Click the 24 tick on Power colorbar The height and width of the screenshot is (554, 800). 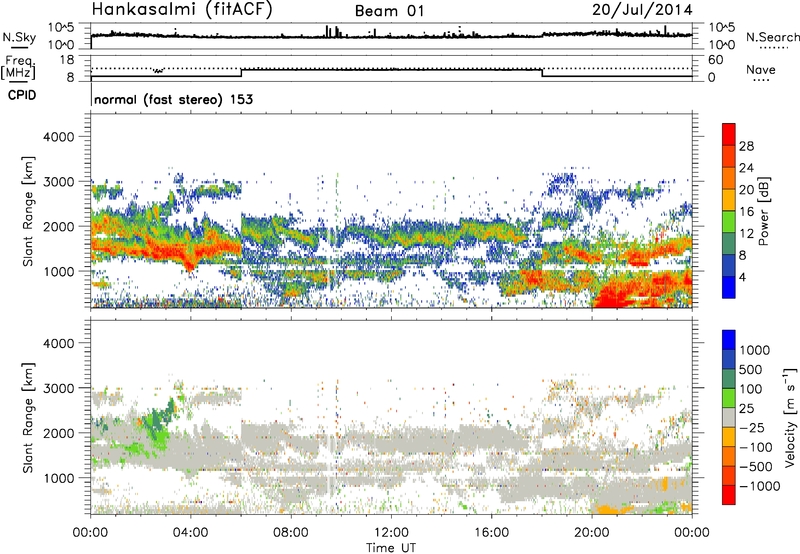point(746,168)
